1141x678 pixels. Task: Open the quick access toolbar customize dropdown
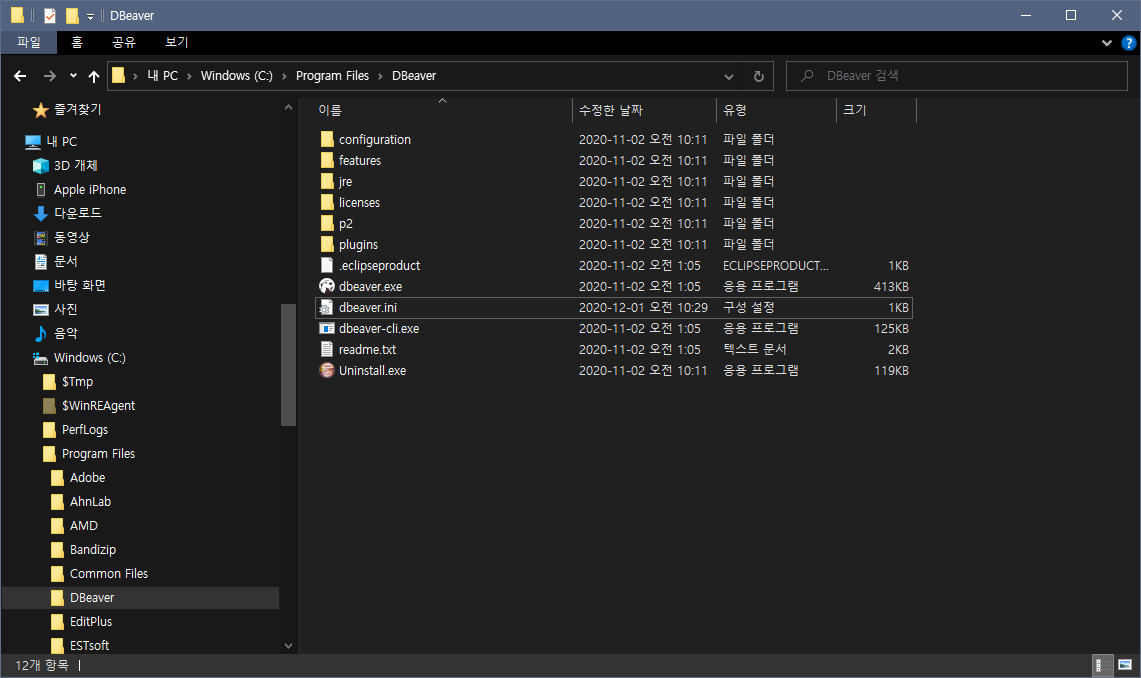pyautogui.click(x=90, y=16)
